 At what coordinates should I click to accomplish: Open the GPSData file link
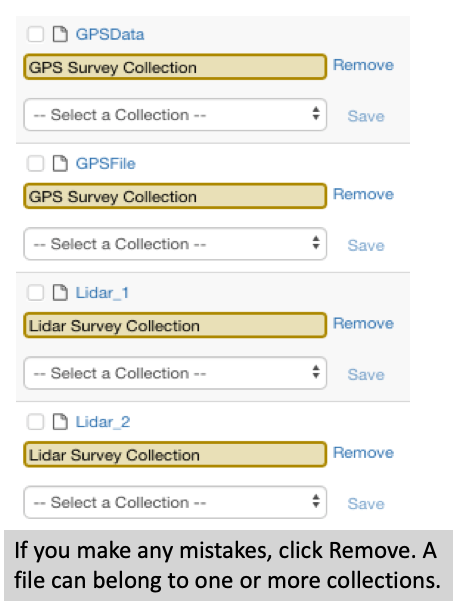pos(110,34)
